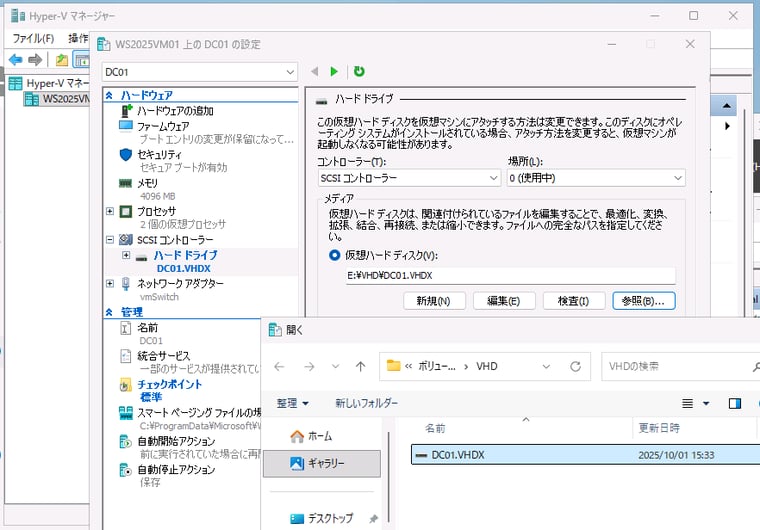This screenshot has height=530, width=760.
Task: Open コントローラー SCSI dropdown
Action: pyautogui.click(x=409, y=178)
